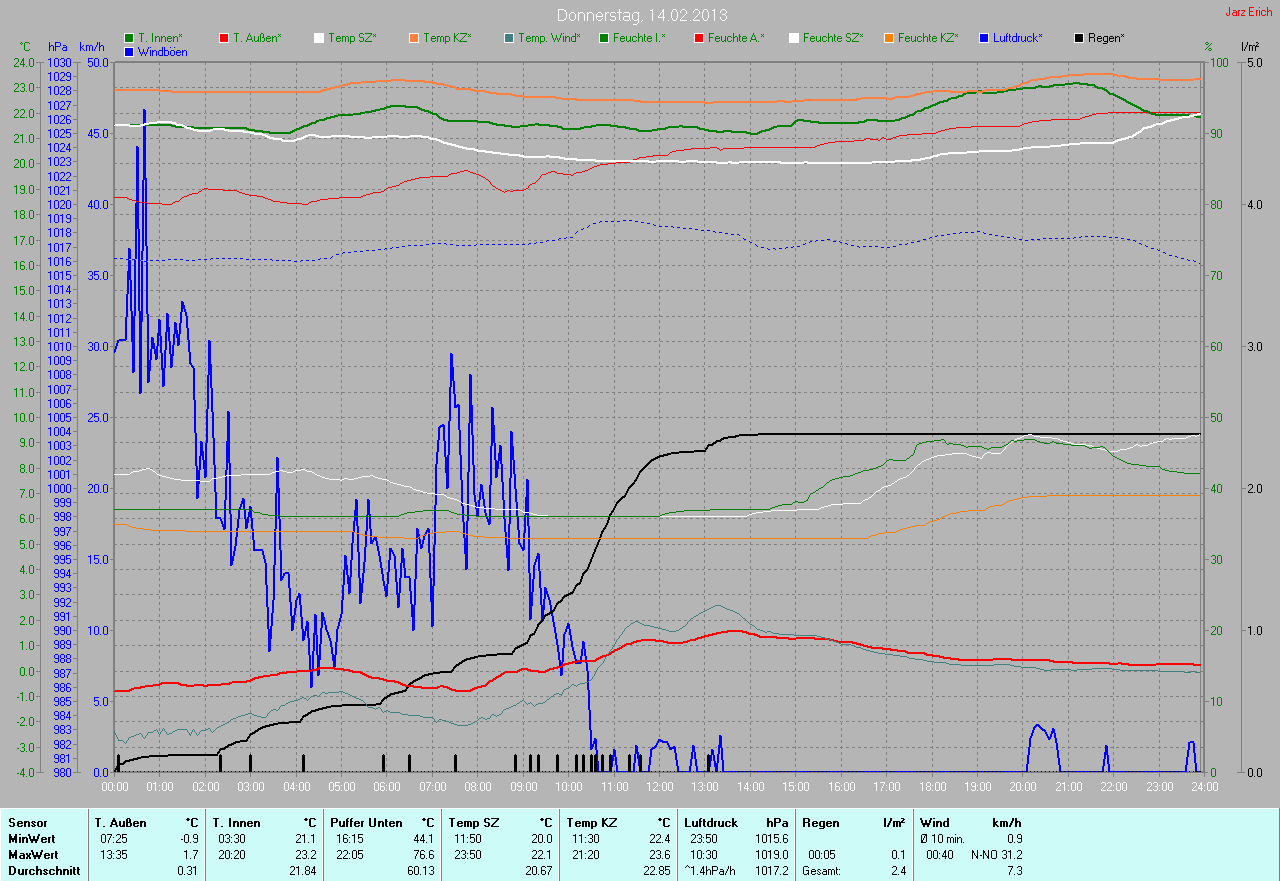Click the hPa unit label above the left axis

pos(59,47)
